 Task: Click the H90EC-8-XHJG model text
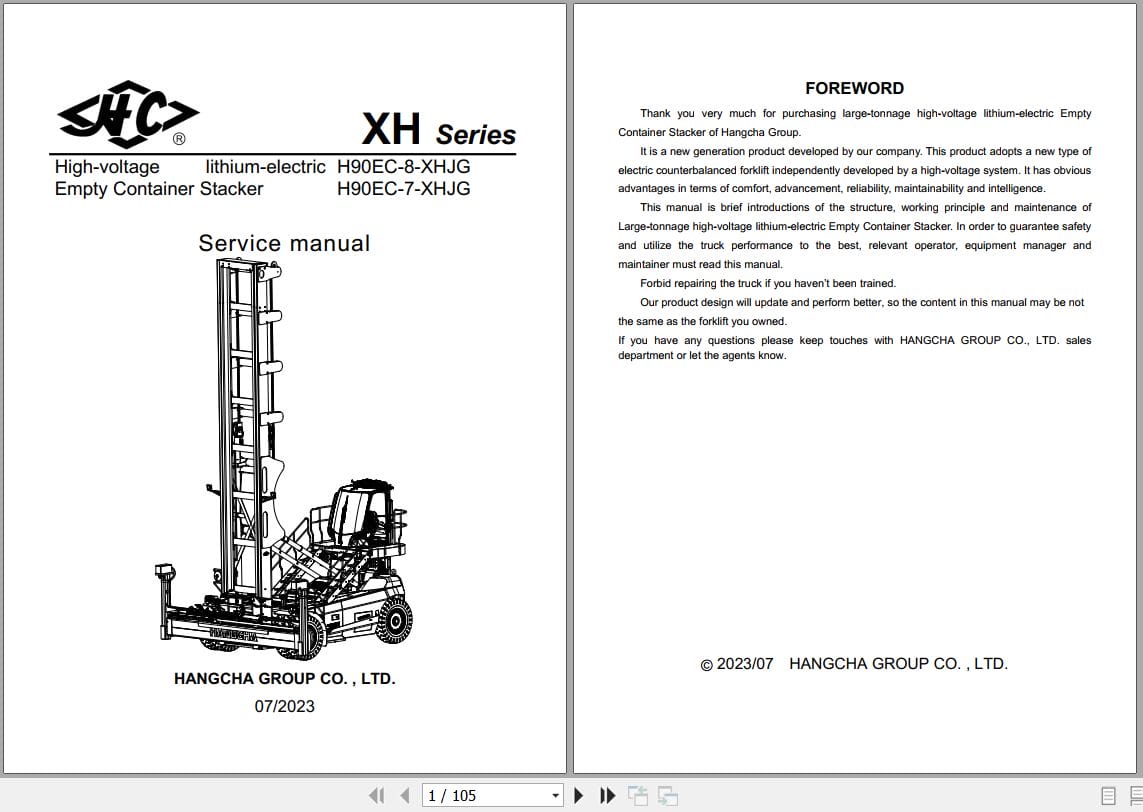(404, 166)
